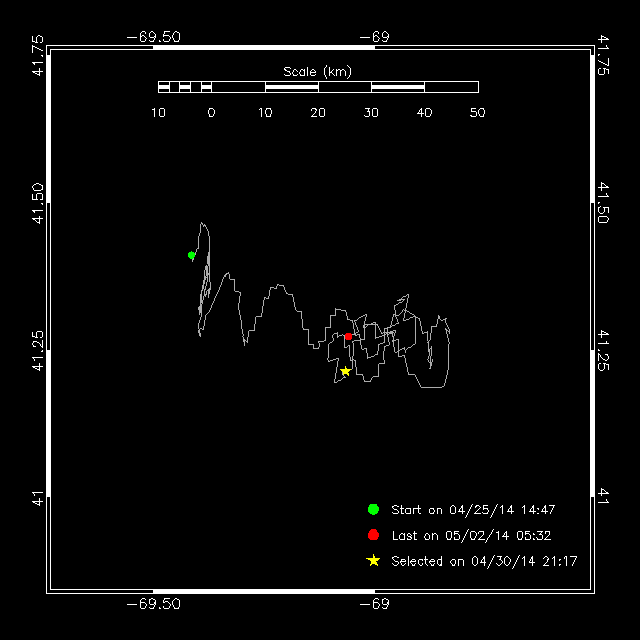This screenshot has height=640, width=640.
Task: Click the 20 label under the scale bar
Action: [318, 113]
